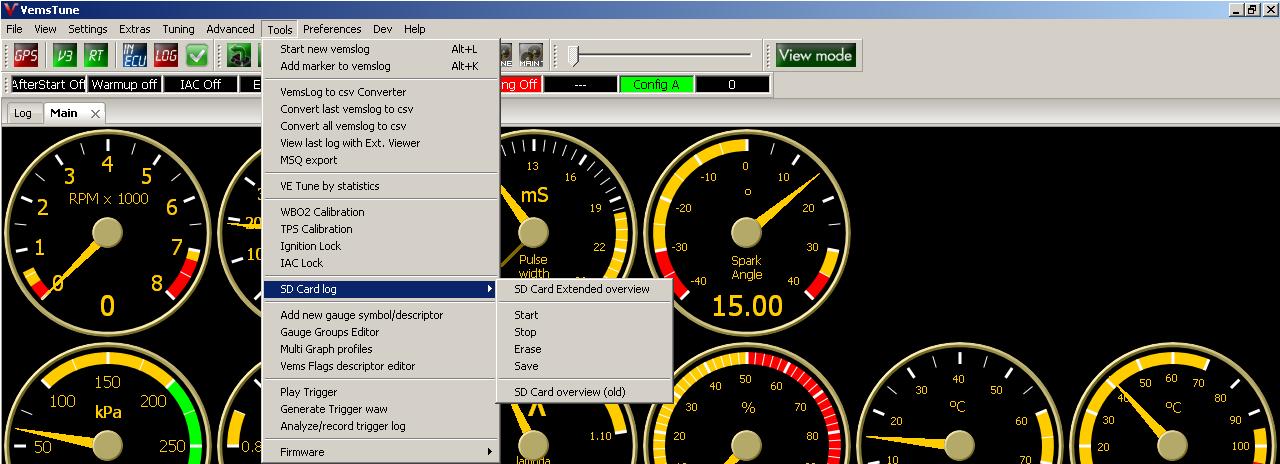This screenshot has width=1280, height=464.
Task: Choose Start new vemslog
Action: pos(380,49)
